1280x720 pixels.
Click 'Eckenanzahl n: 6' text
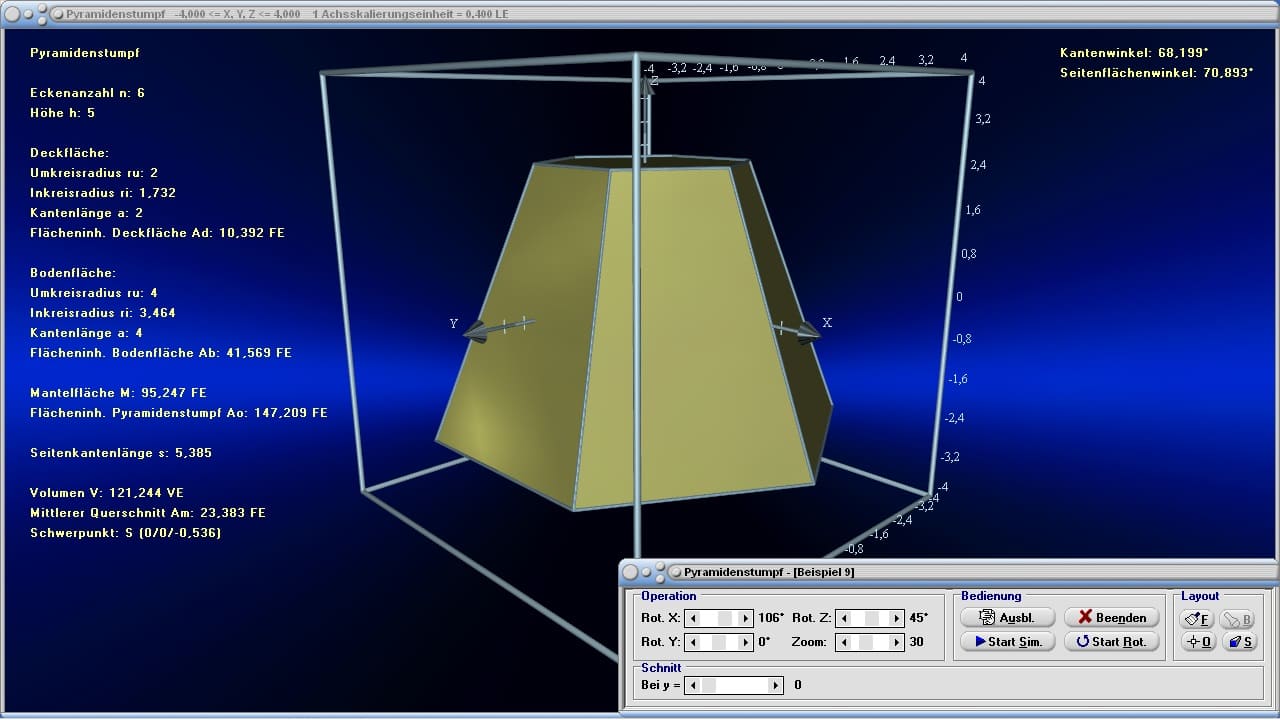[x=88, y=92]
